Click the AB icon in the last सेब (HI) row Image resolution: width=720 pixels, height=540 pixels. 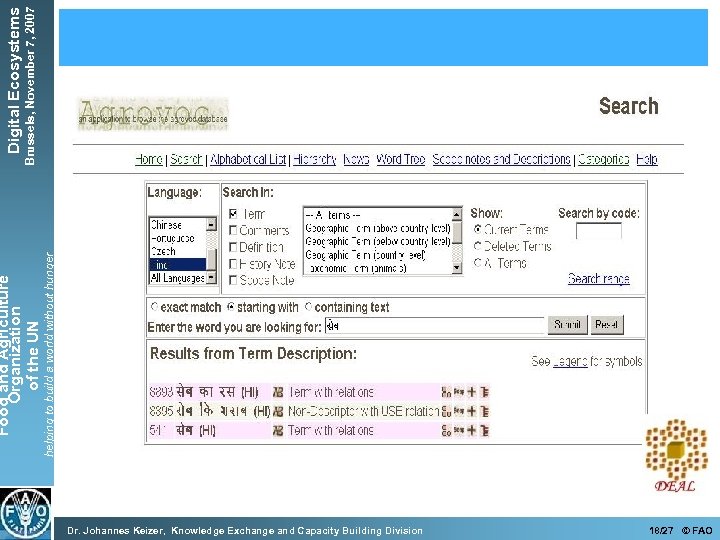[278, 431]
